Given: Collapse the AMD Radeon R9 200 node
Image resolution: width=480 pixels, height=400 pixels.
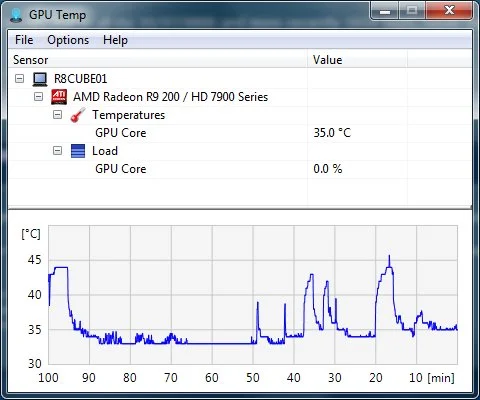Looking at the screenshot, I should point(39,97).
